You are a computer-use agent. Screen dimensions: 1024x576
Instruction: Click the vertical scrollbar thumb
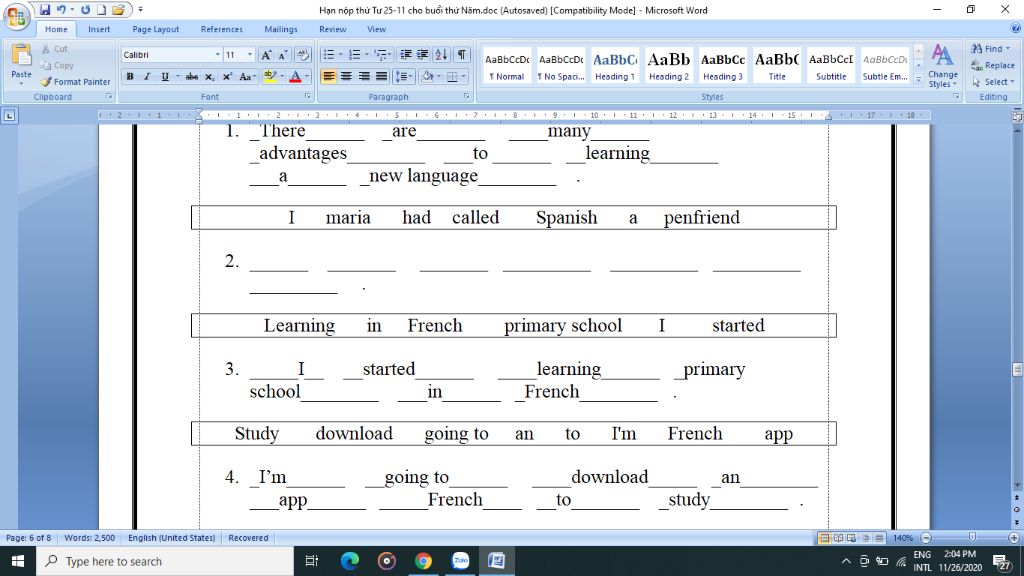[1017, 369]
